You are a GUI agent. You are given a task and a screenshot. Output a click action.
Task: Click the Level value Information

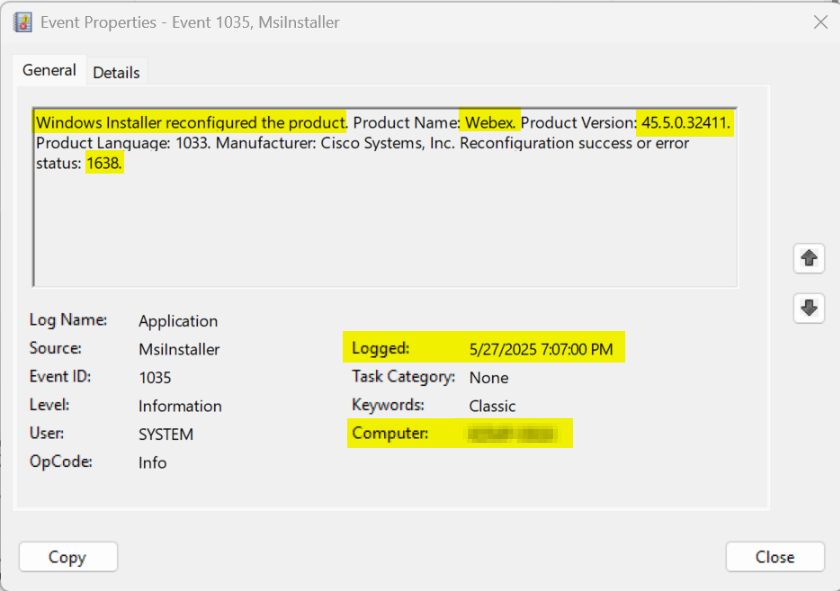coord(180,406)
